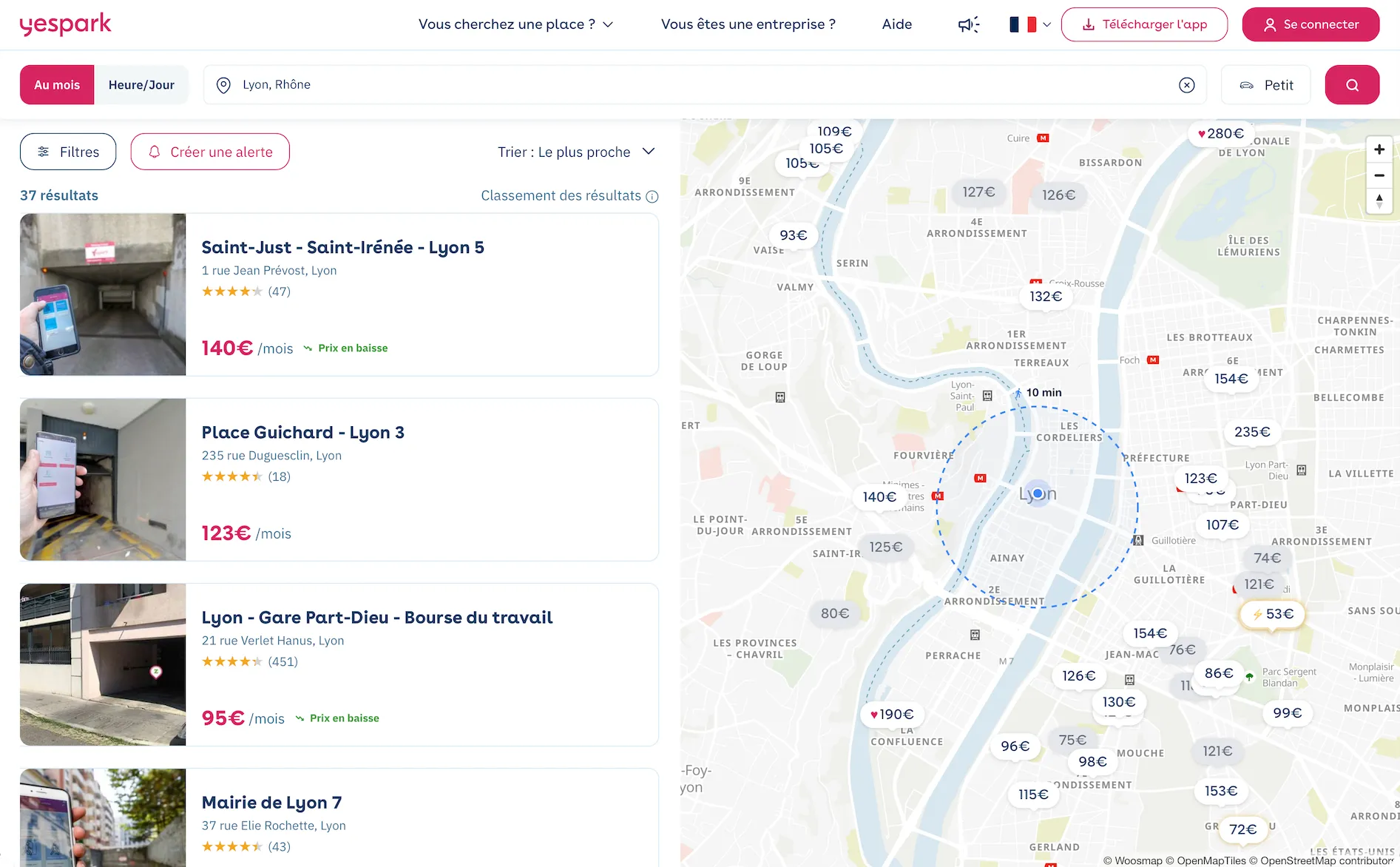Screen dimensions: 1400x867
Task: Open the Place Guichard - Lyon 3 photo
Action: [x=103, y=479]
